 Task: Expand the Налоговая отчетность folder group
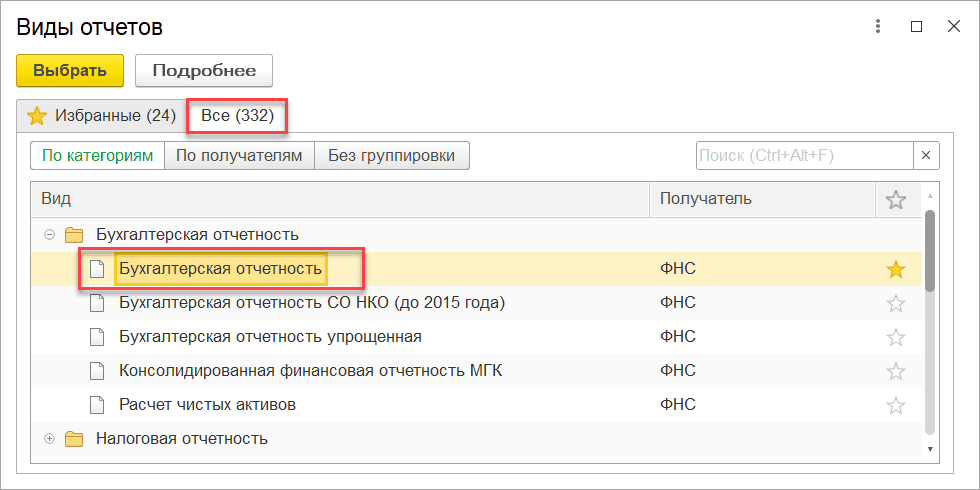pyautogui.click(x=49, y=439)
